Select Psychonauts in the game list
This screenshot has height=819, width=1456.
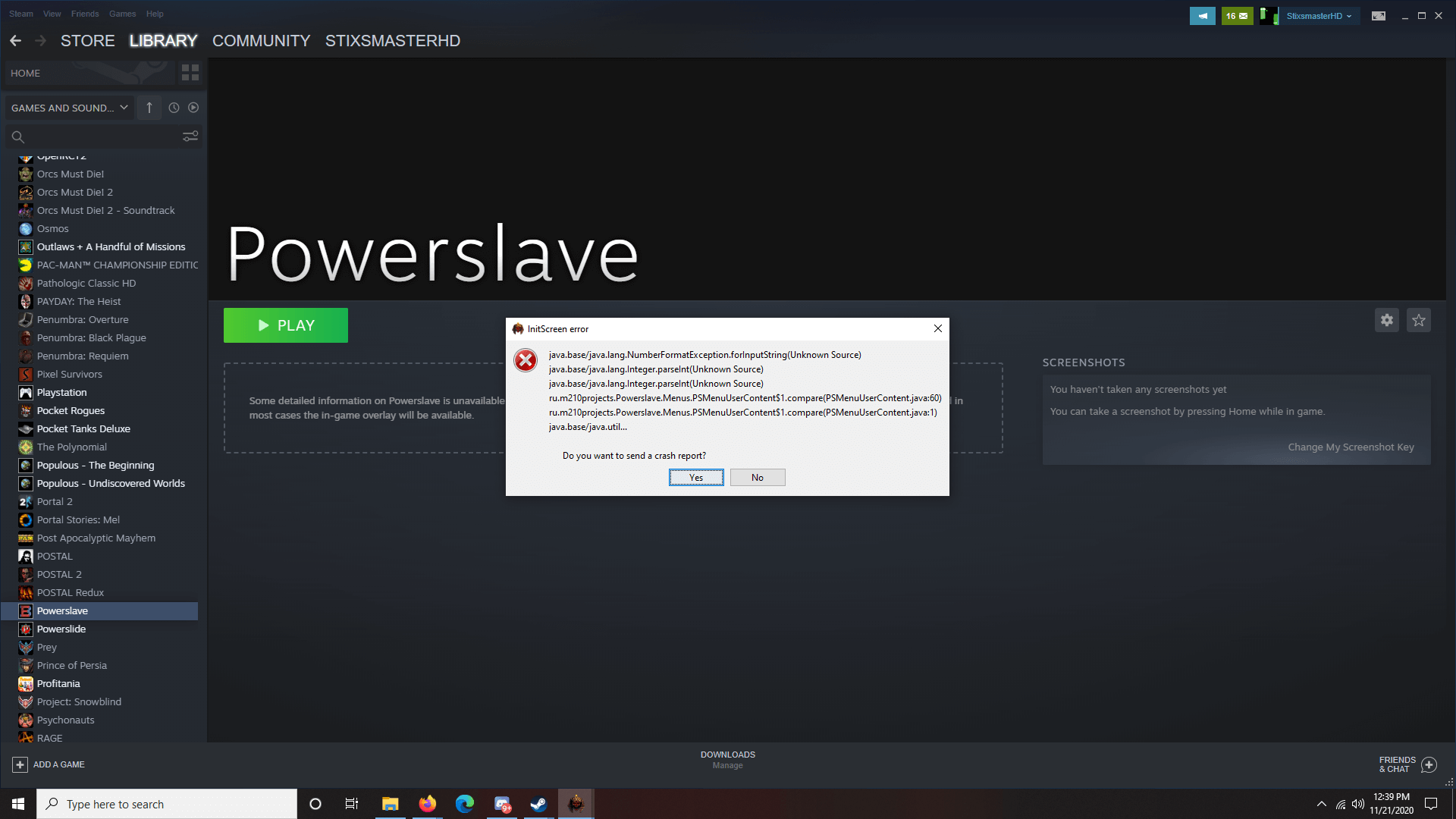(x=100, y=720)
